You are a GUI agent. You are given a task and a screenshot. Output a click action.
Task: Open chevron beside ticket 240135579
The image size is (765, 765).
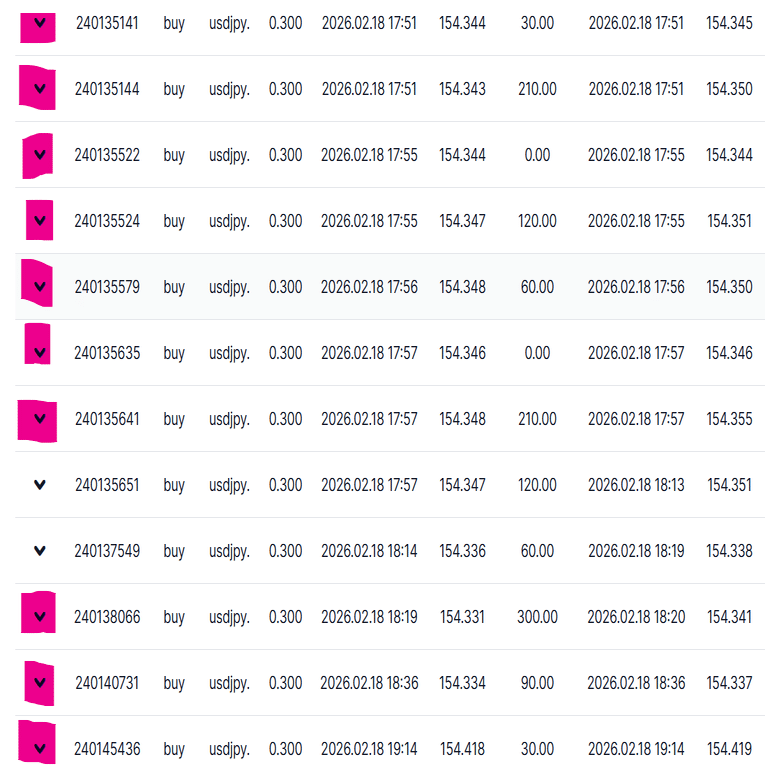point(39,287)
